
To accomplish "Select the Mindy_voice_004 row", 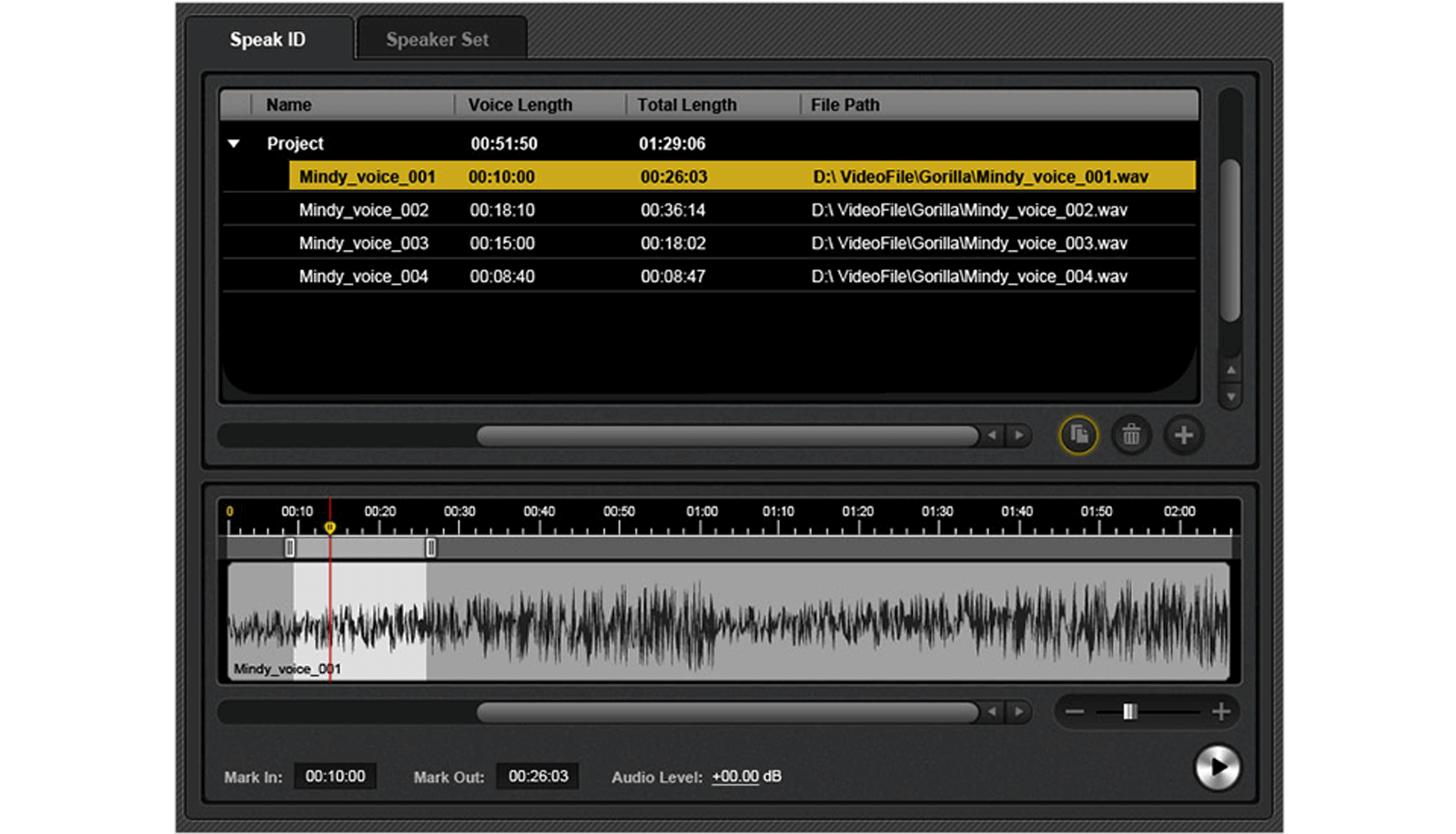I will (x=709, y=276).
